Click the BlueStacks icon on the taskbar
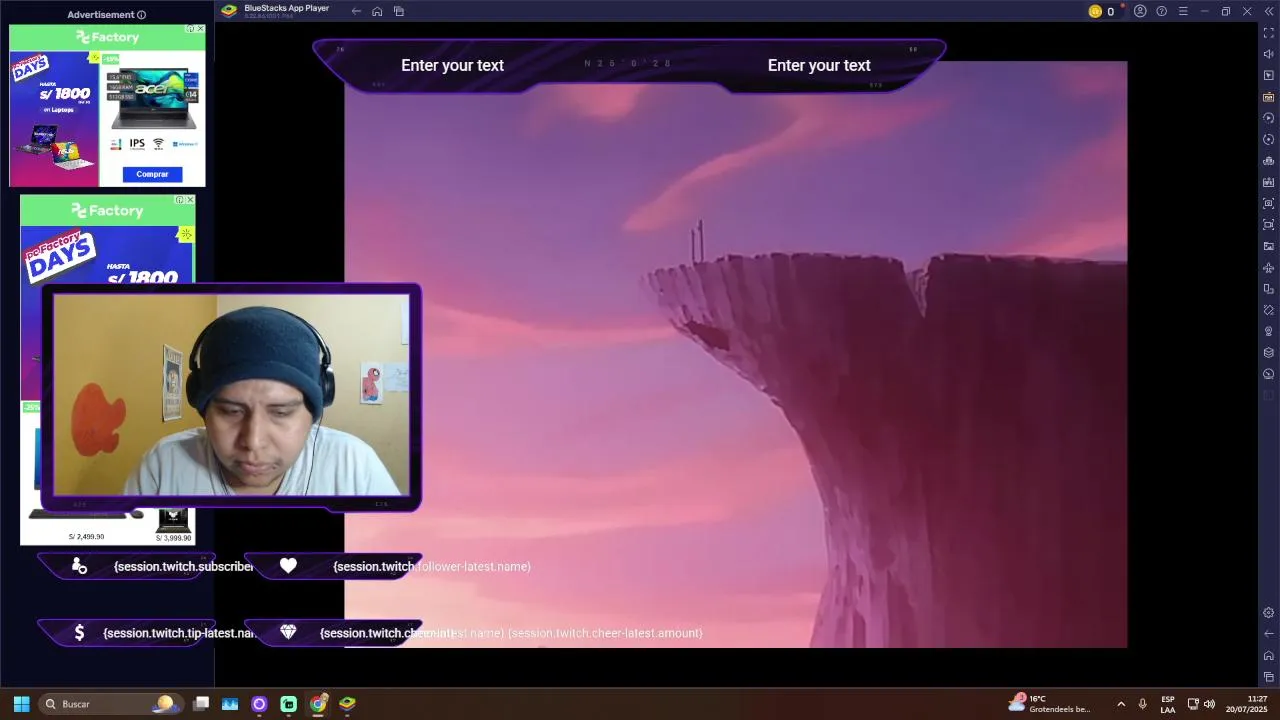Viewport: 1280px width, 720px height. [x=347, y=704]
